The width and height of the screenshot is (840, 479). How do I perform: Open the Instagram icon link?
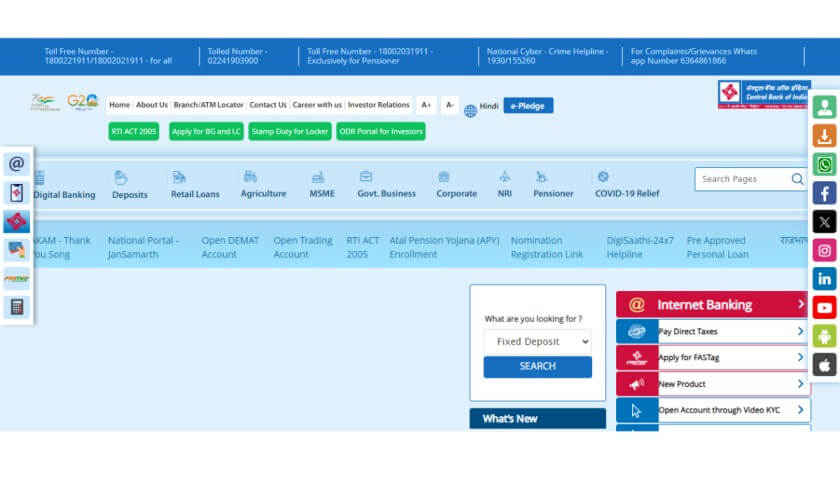click(824, 251)
